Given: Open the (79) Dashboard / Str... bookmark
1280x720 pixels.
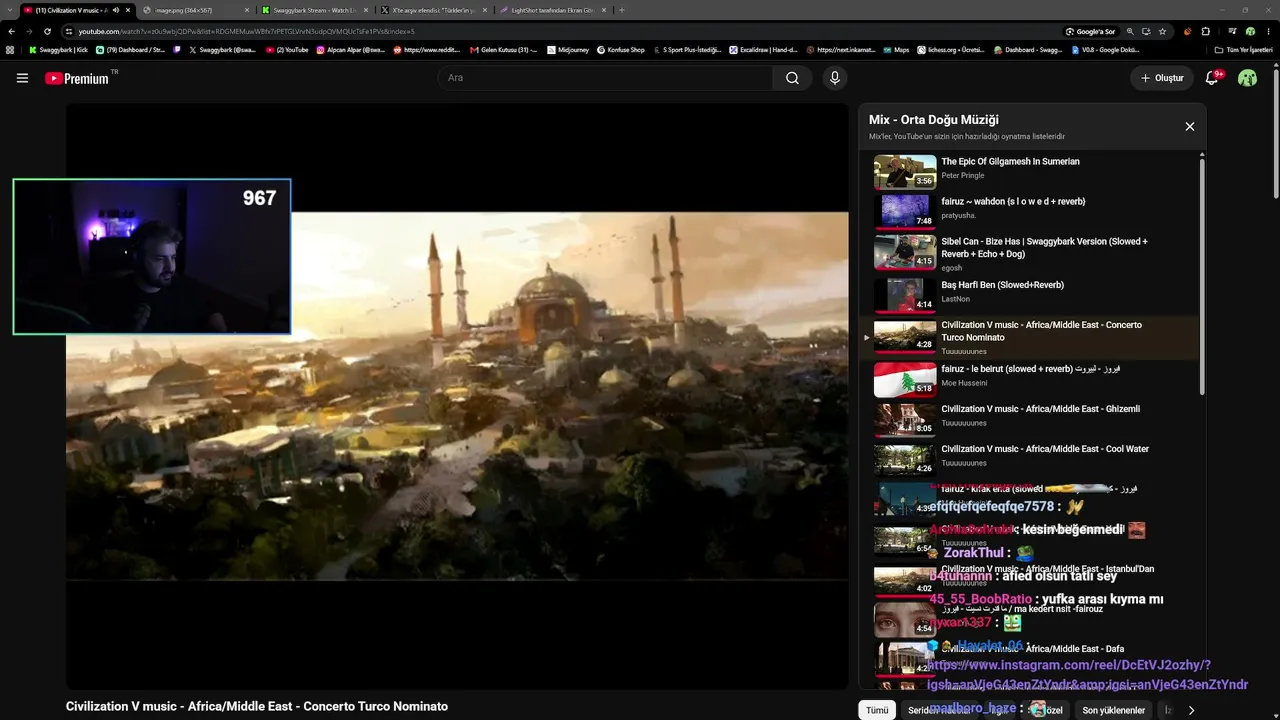Looking at the screenshot, I should point(130,49).
